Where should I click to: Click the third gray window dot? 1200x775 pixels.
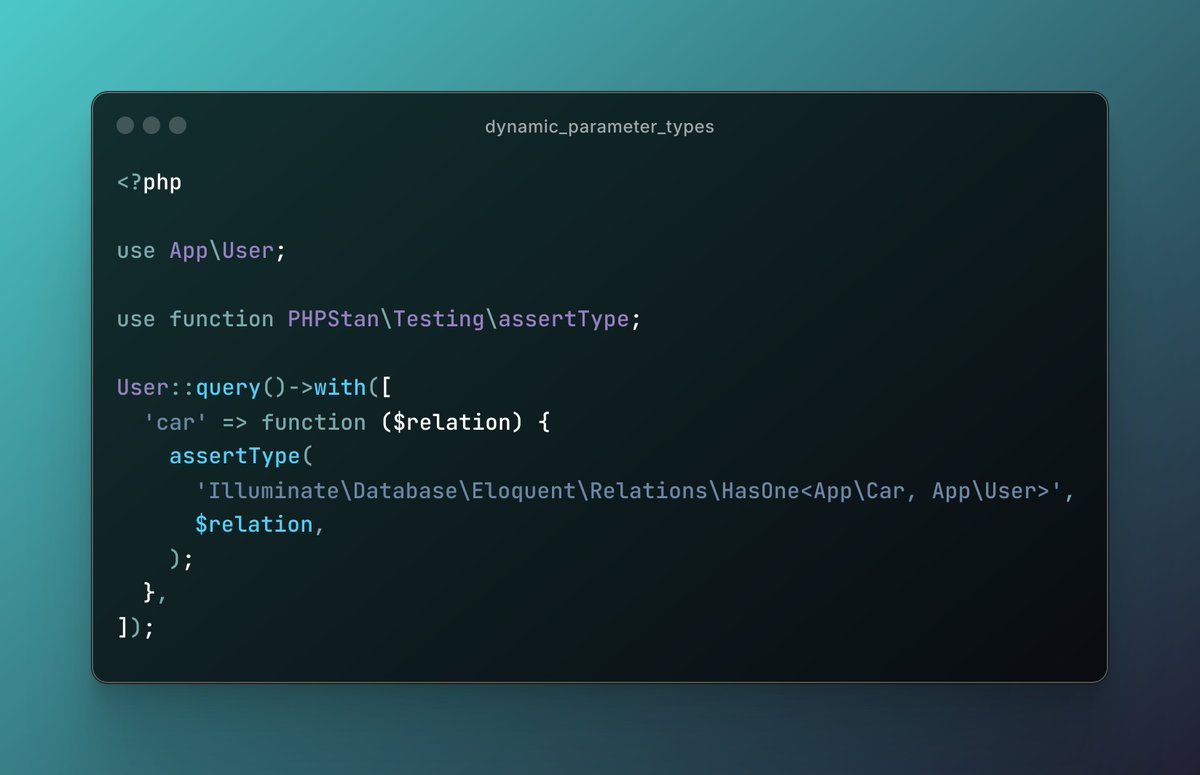[177, 125]
